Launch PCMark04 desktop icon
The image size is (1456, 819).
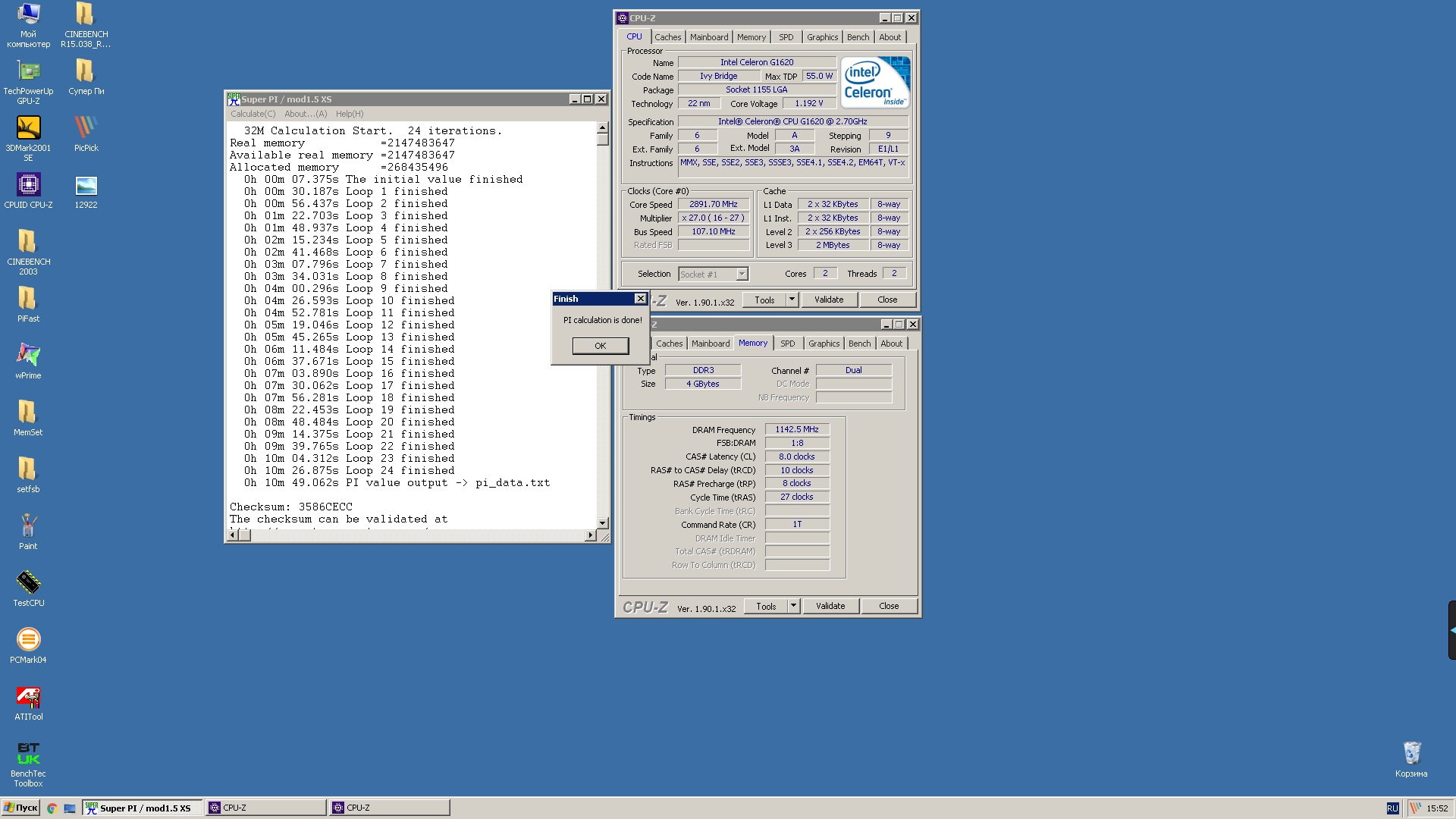click(28, 645)
